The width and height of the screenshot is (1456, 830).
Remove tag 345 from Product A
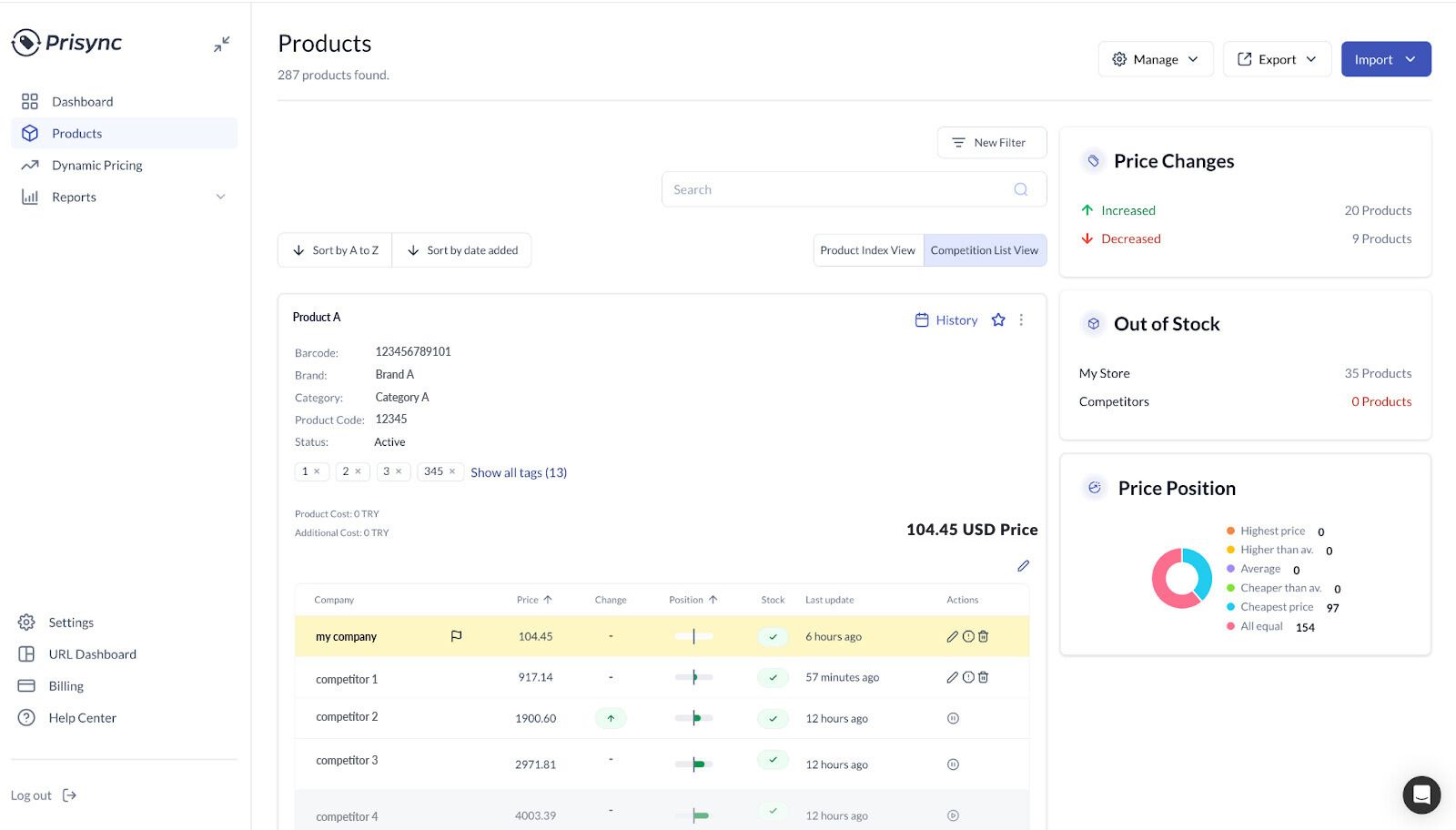(452, 471)
